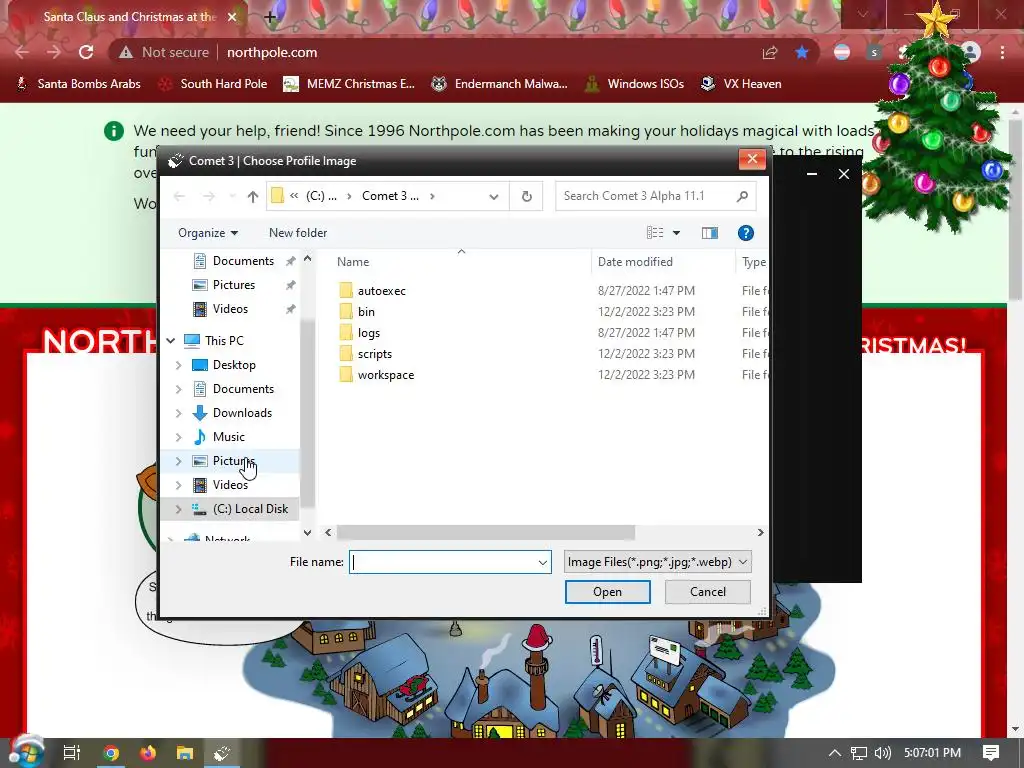The width and height of the screenshot is (1024, 768).
Task: Open File Explorer from taskbar
Action: (x=185, y=753)
